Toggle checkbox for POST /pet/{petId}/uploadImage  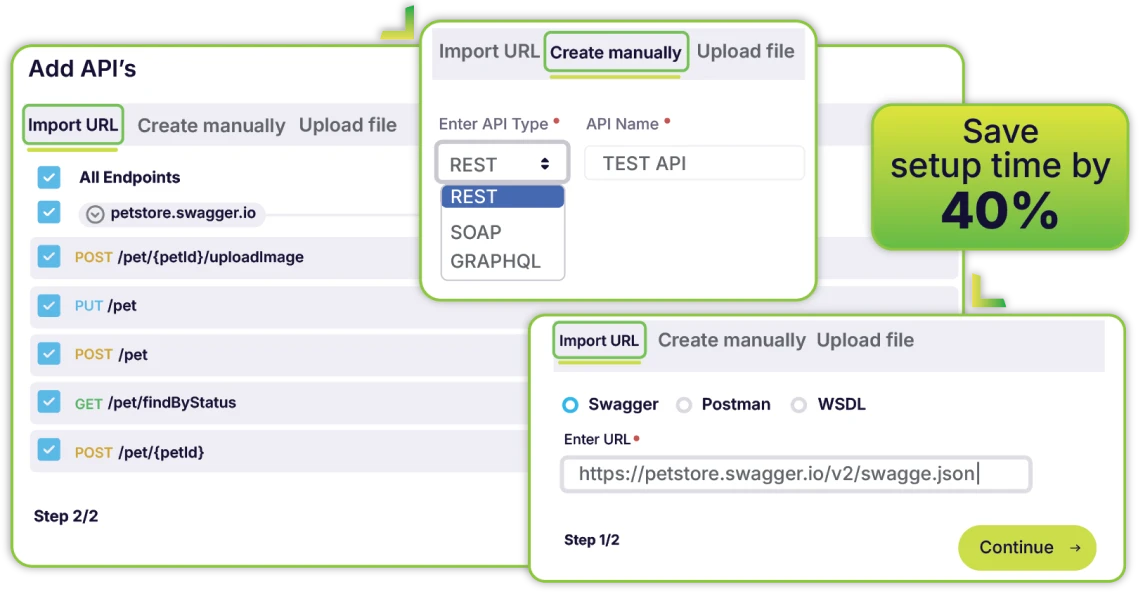coord(49,257)
